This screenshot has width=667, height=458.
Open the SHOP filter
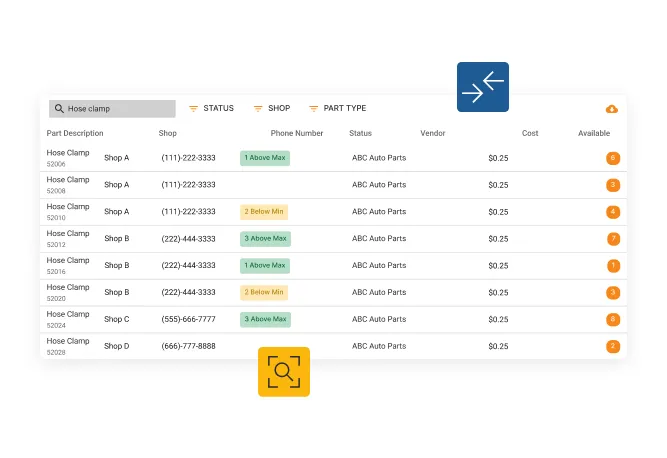pos(272,108)
